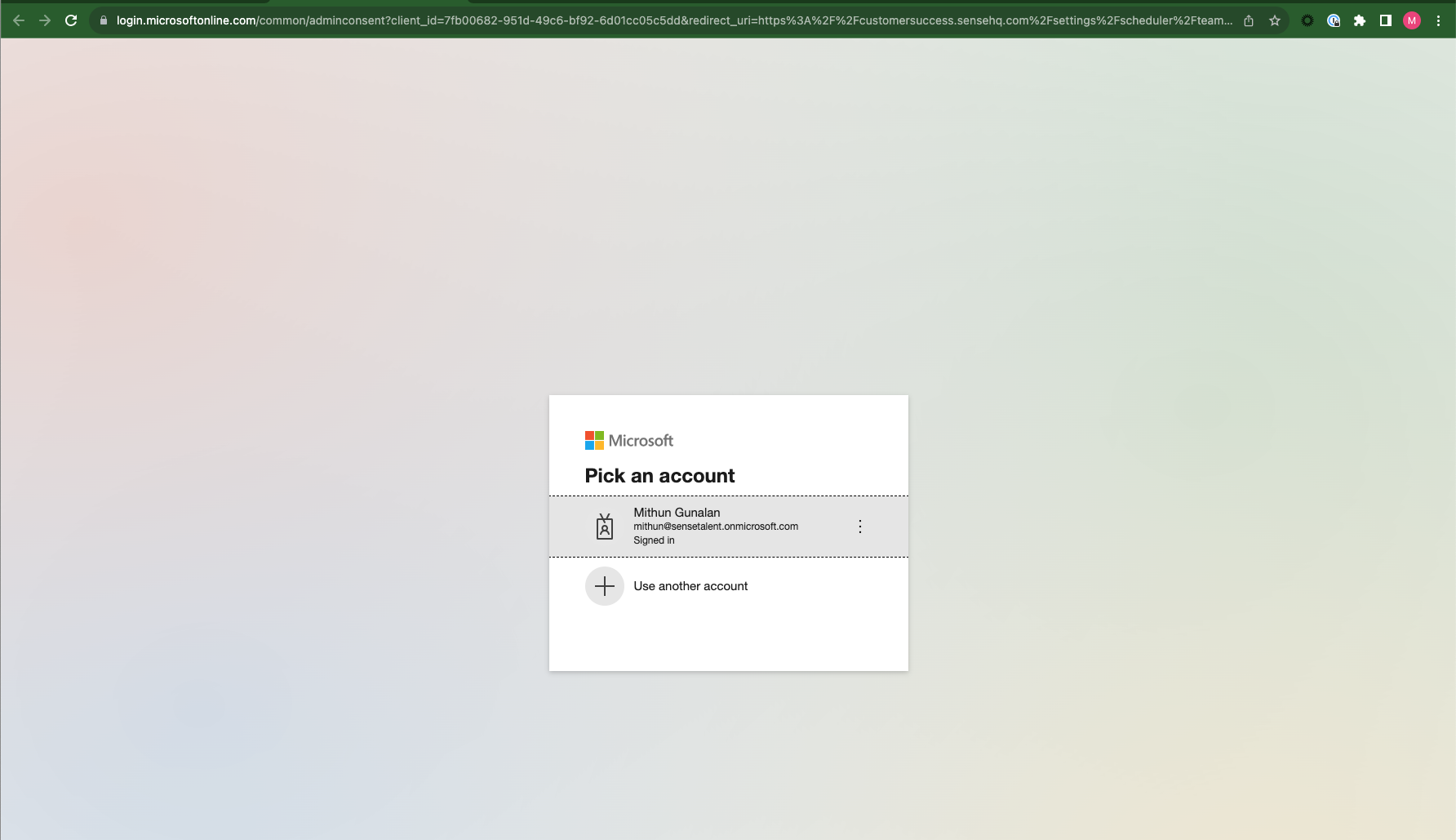This screenshot has width=1456, height=840.
Task: Click the 'Signed in' status text
Action: coord(654,540)
